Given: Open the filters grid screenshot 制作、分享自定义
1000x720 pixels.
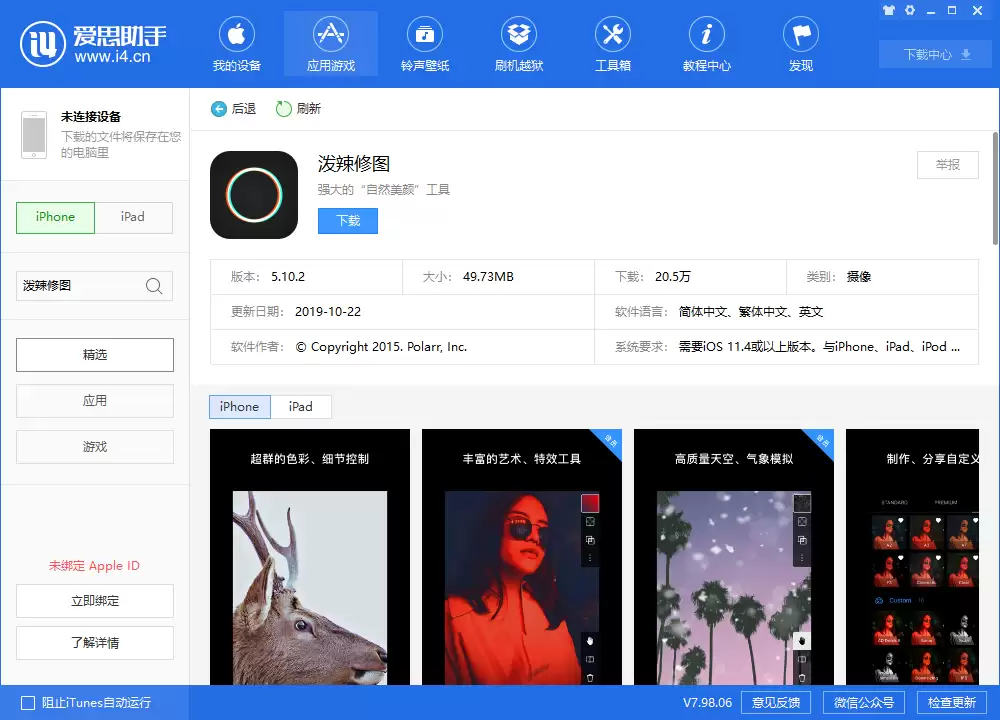Looking at the screenshot, I should pyautogui.click(x=913, y=557).
